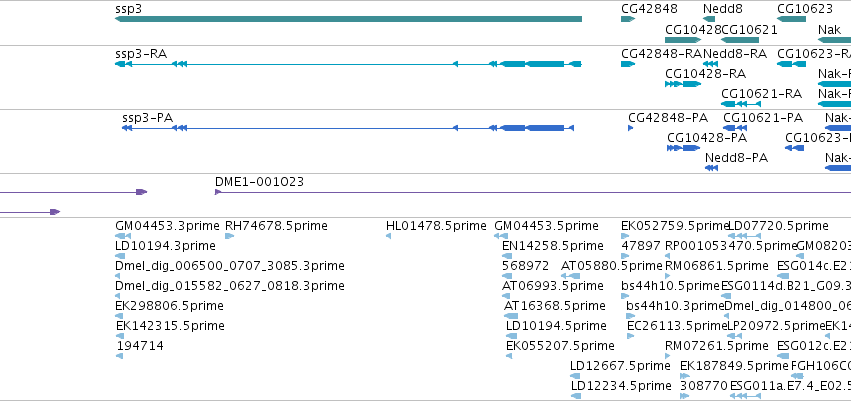Open the HL01478.5prime EST label

(x=436, y=226)
